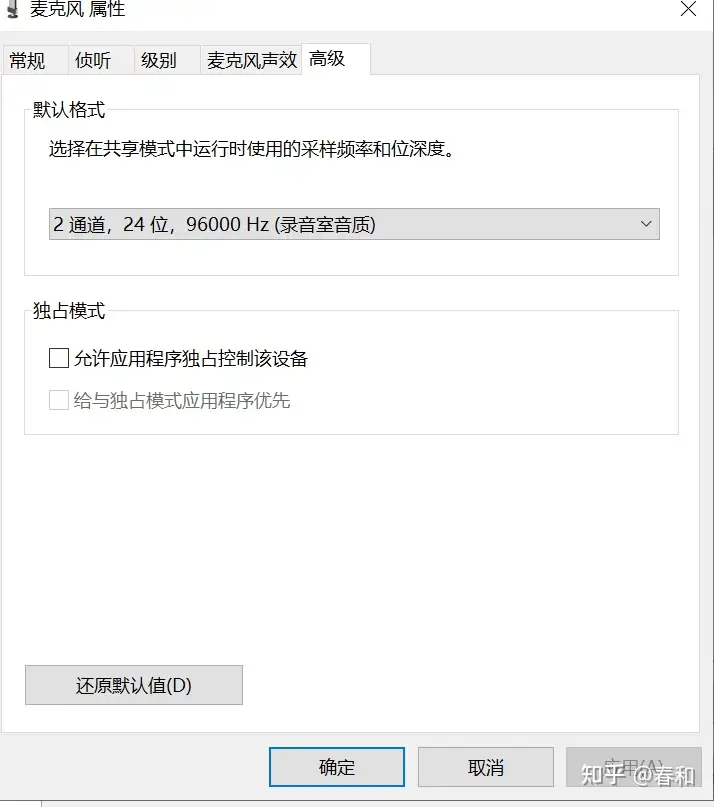Click the 应用(A) apply button

634,767
